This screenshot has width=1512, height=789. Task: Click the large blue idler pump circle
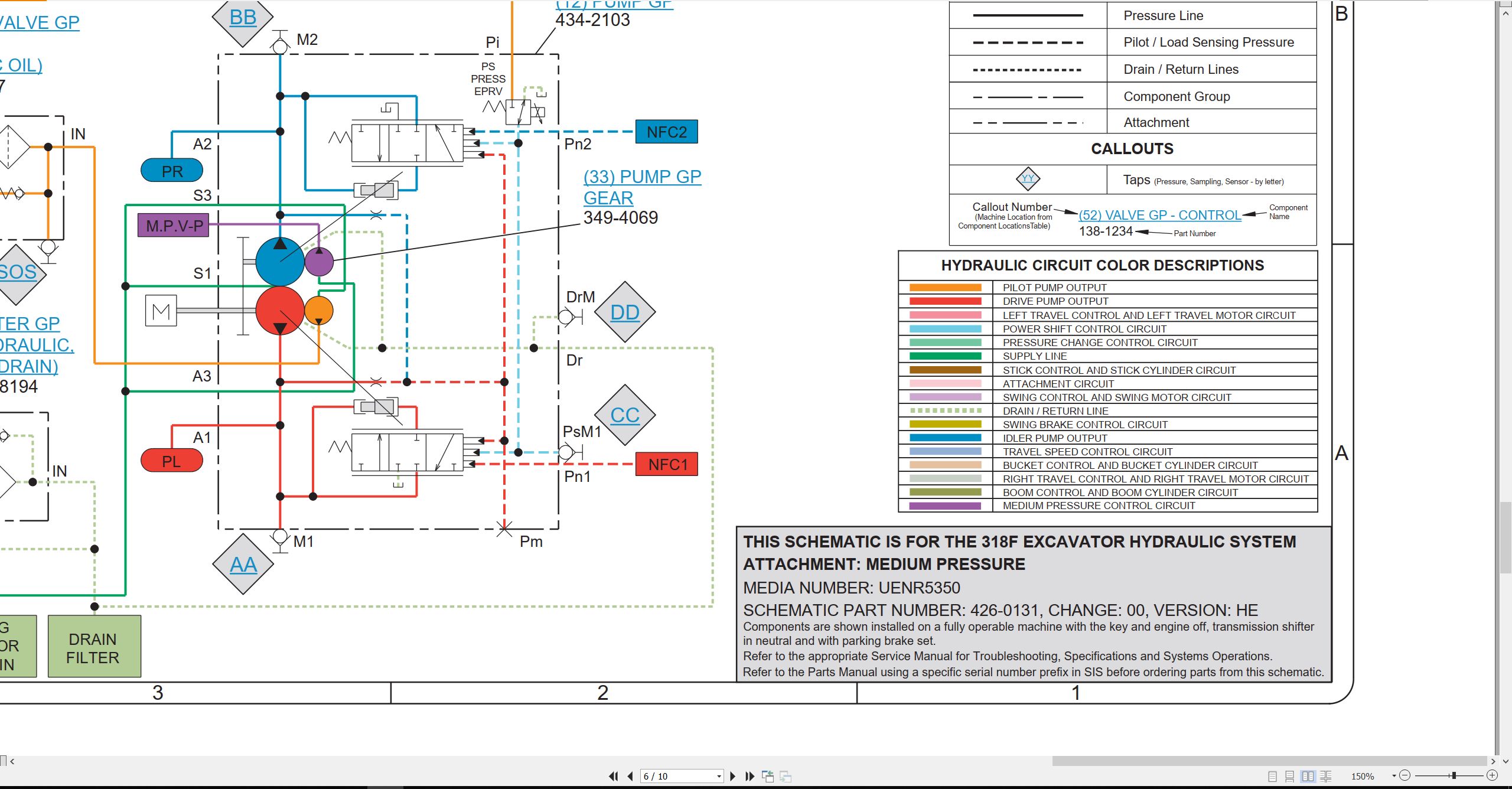(280, 262)
